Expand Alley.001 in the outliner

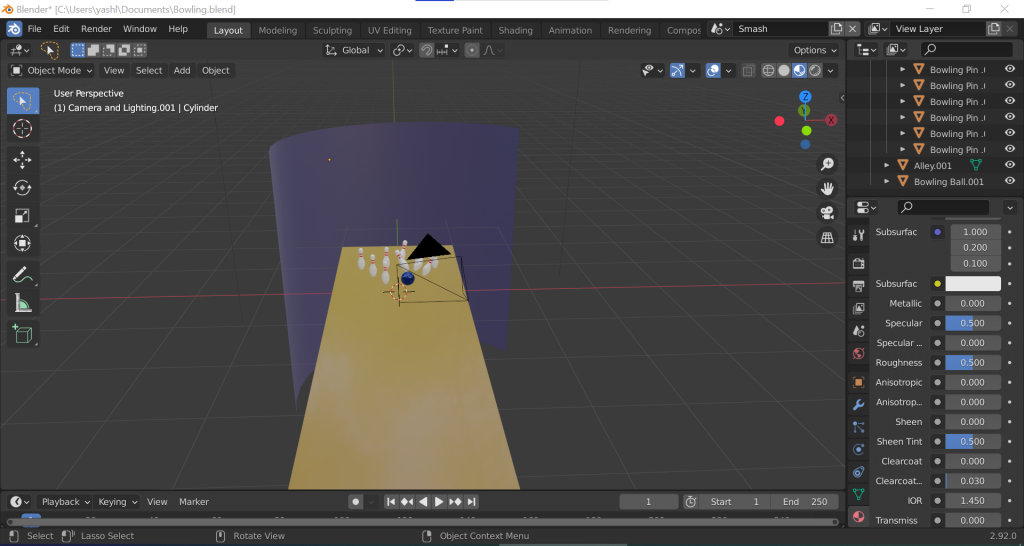(887, 165)
